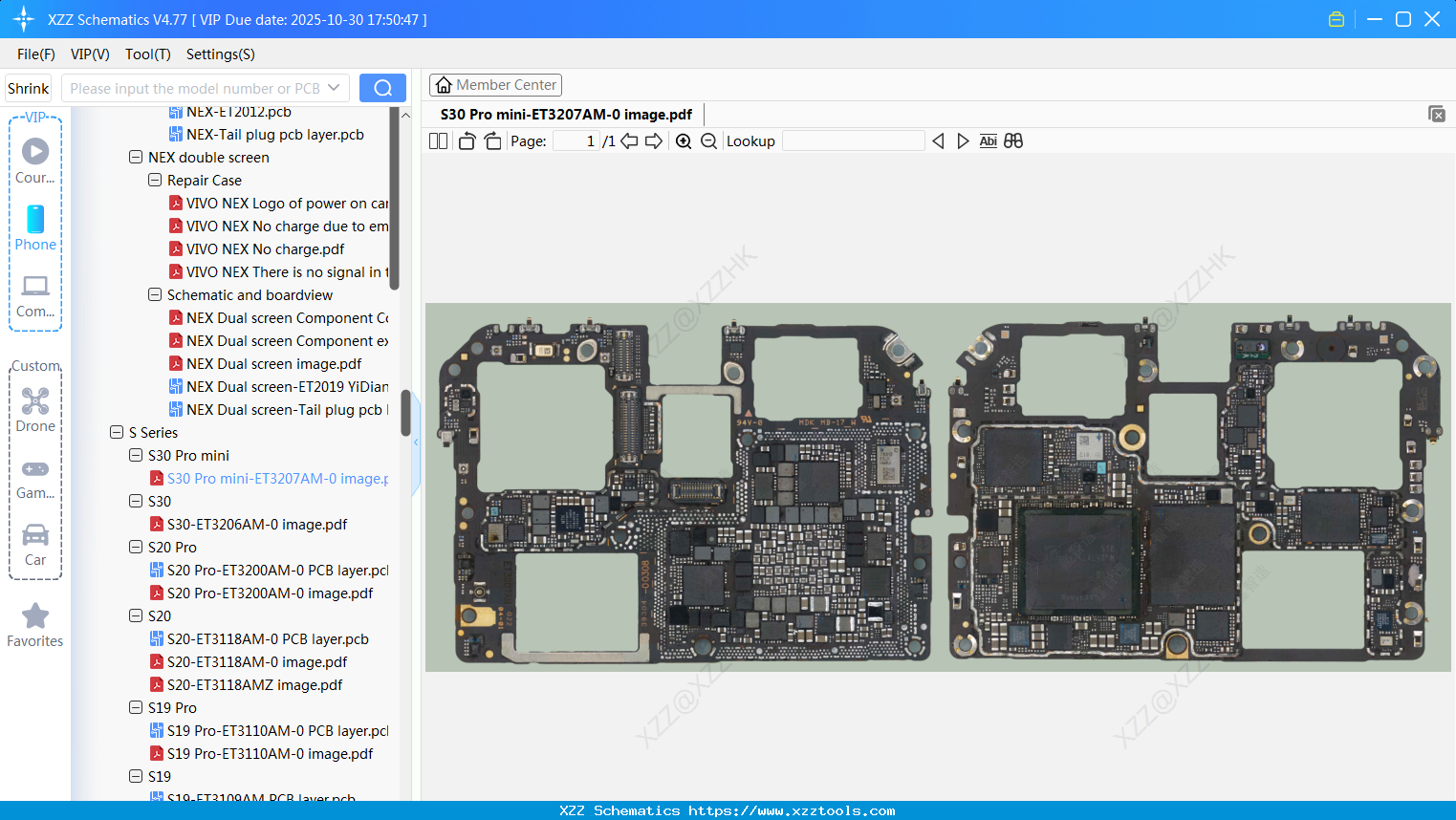Click the Lookup text field
1456x820 pixels.
pos(853,141)
